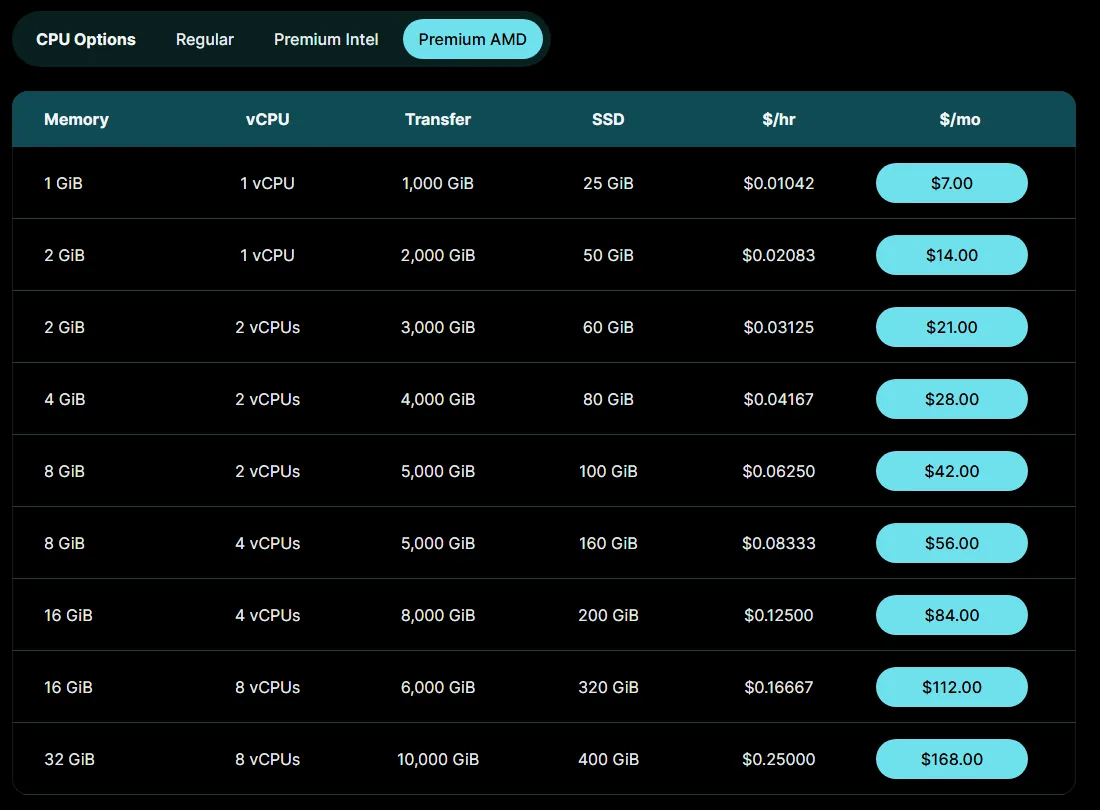This screenshot has width=1100, height=810.
Task: Click 4 vCPUs in the $56.00 row
Action: [267, 543]
